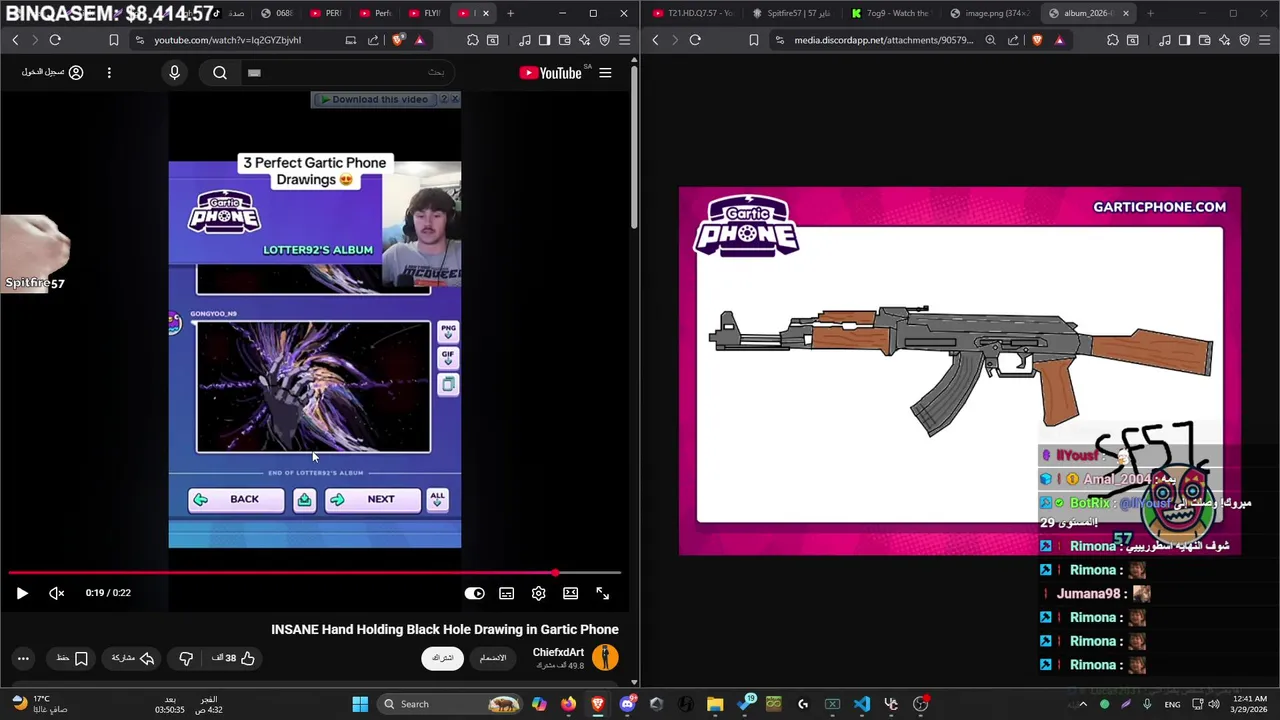
Task: Like the video with 38K thumbs up
Action: [234, 658]
